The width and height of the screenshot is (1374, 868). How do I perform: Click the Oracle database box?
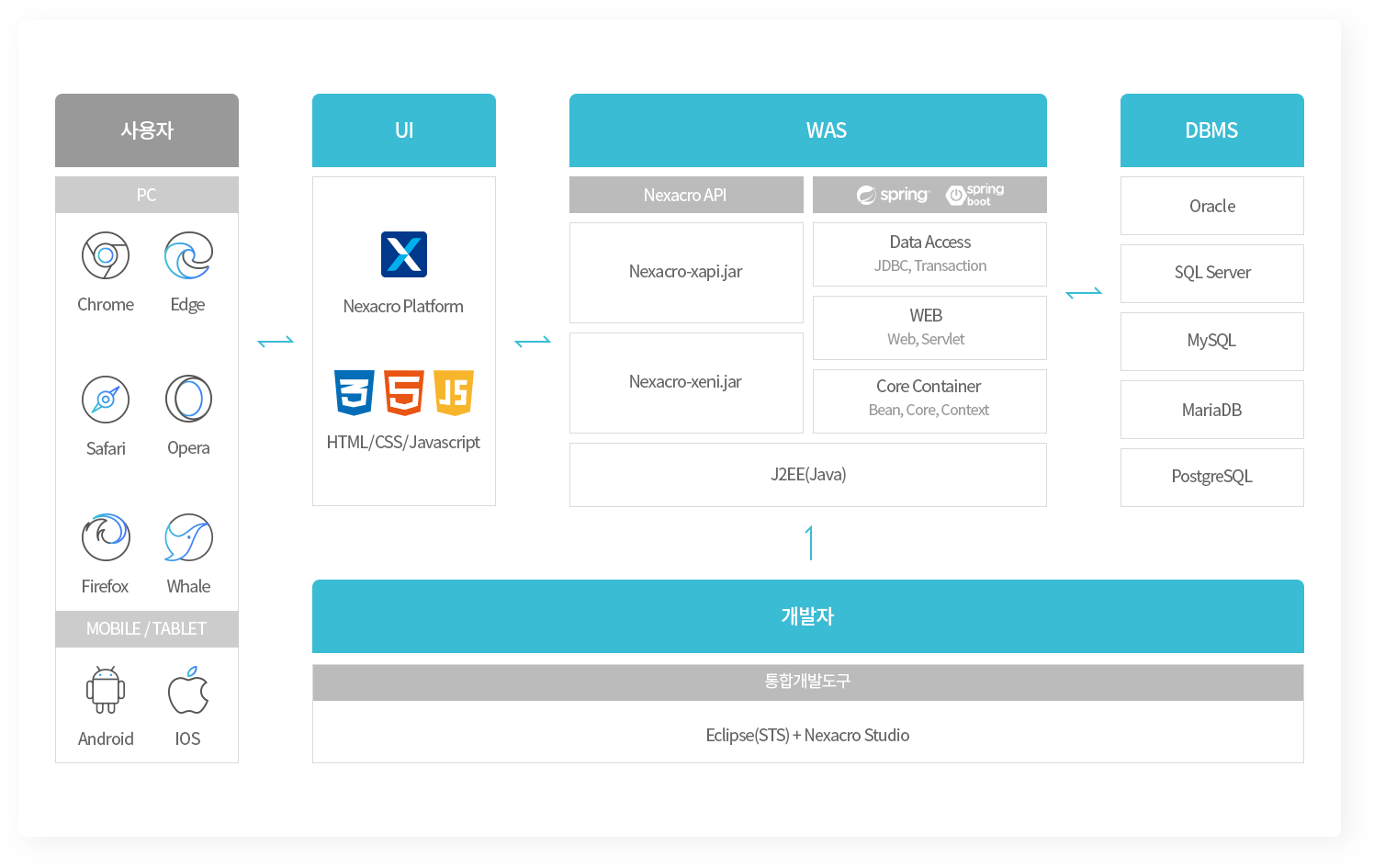[1212, 206]
